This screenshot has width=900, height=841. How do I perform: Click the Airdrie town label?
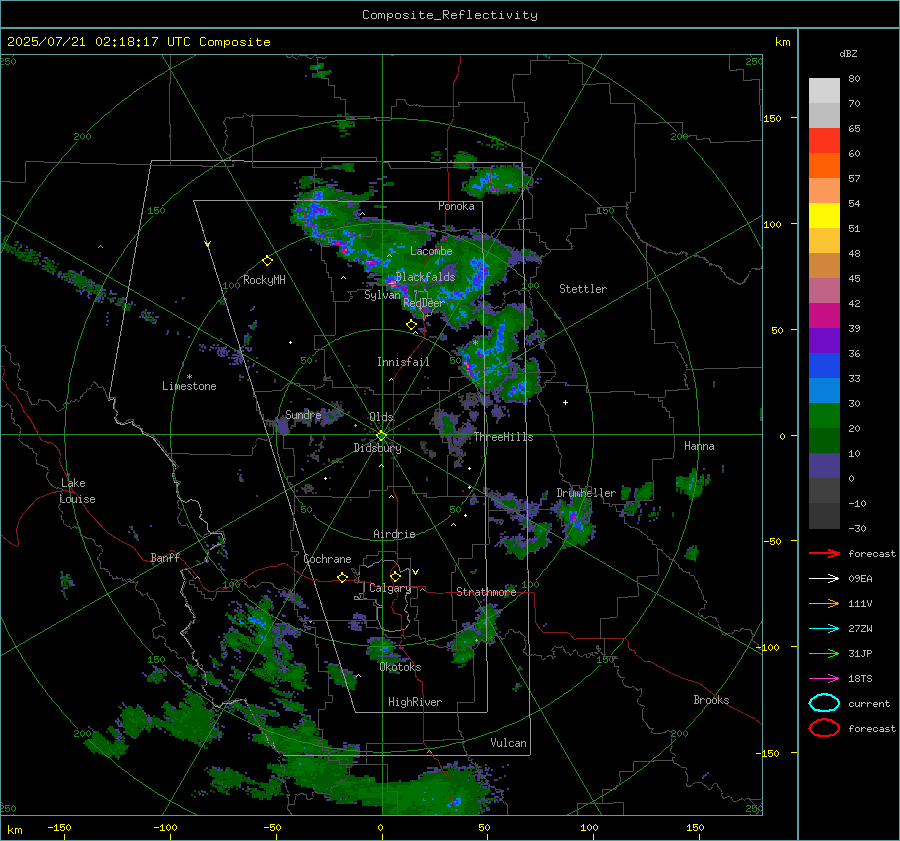pyautogui.click(x=394, y=534)
